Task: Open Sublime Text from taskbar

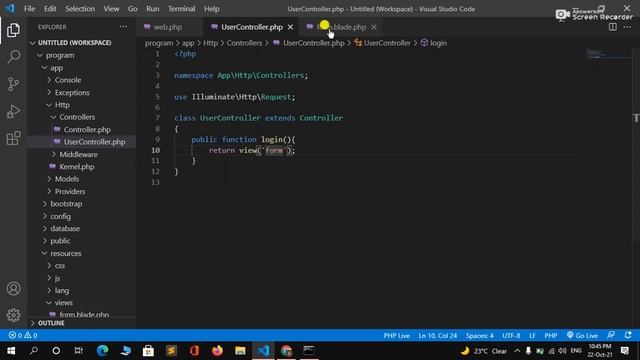Action: pyautogui.click(x=171, y=351)
